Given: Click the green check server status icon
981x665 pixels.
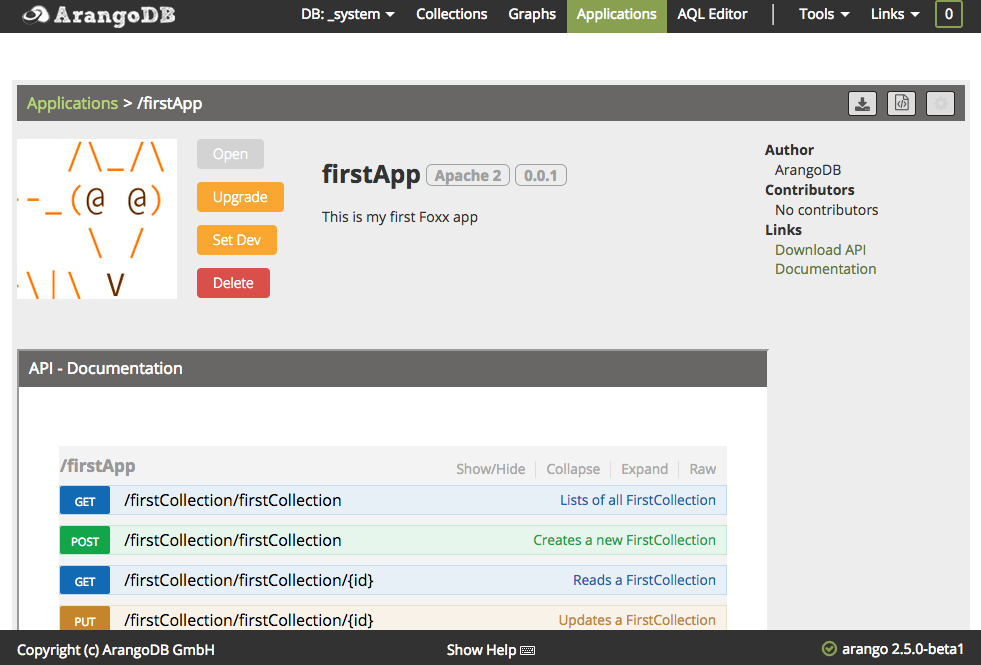Looking at the screenshot, I should click(x=829, y=650).
